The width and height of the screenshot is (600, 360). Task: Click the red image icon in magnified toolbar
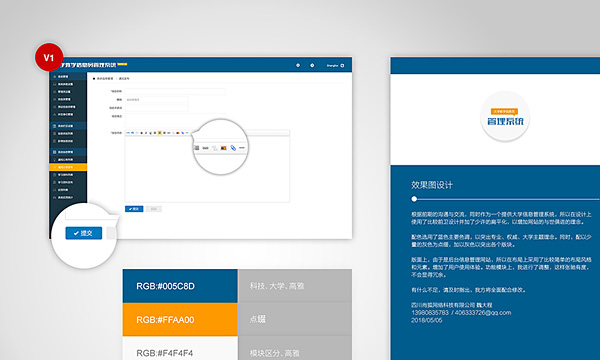pyautogui.click(x=223, y=148)
